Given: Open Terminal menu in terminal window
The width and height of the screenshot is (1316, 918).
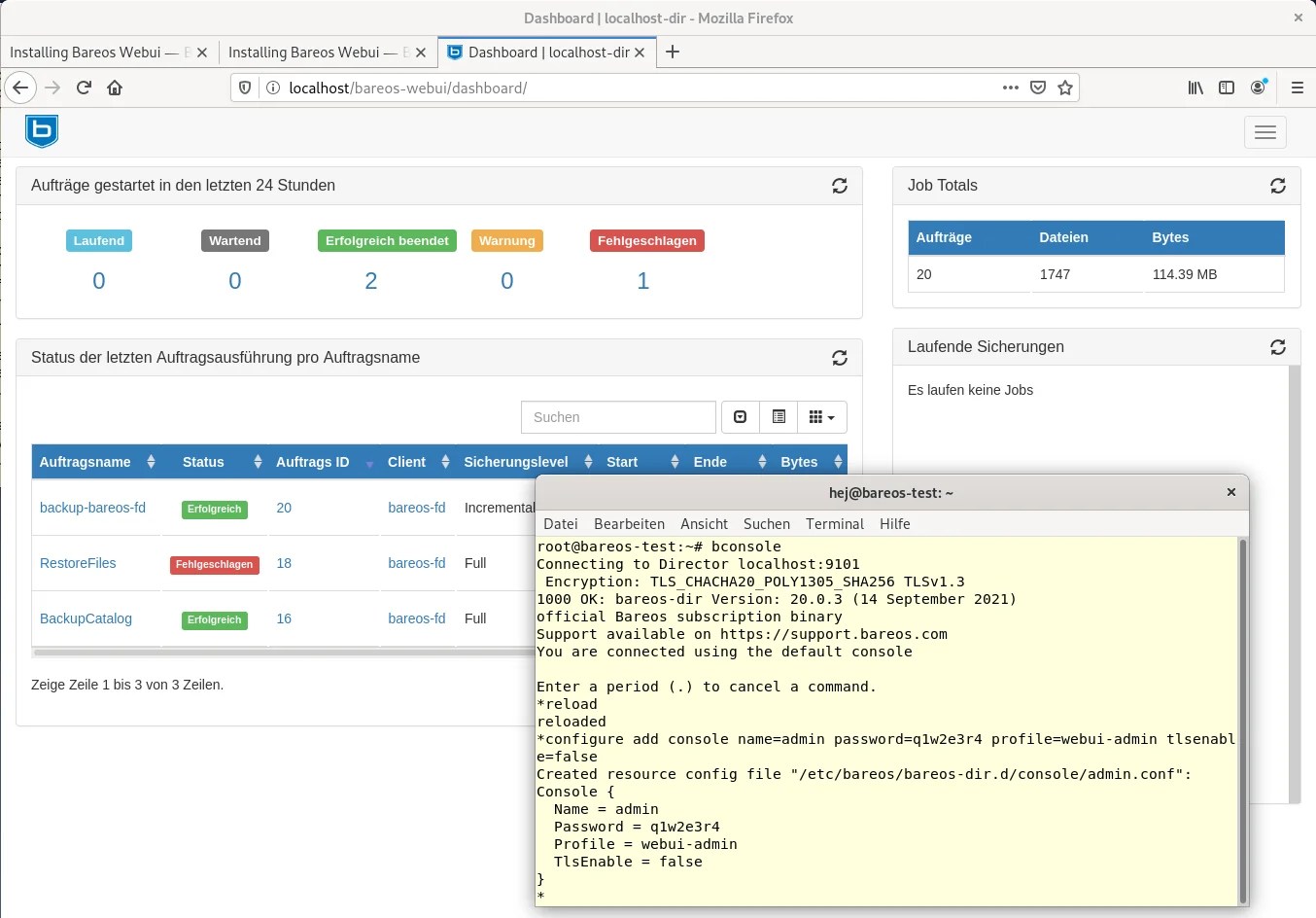Looking at the screenshot, I should click(x=835, y=524).
